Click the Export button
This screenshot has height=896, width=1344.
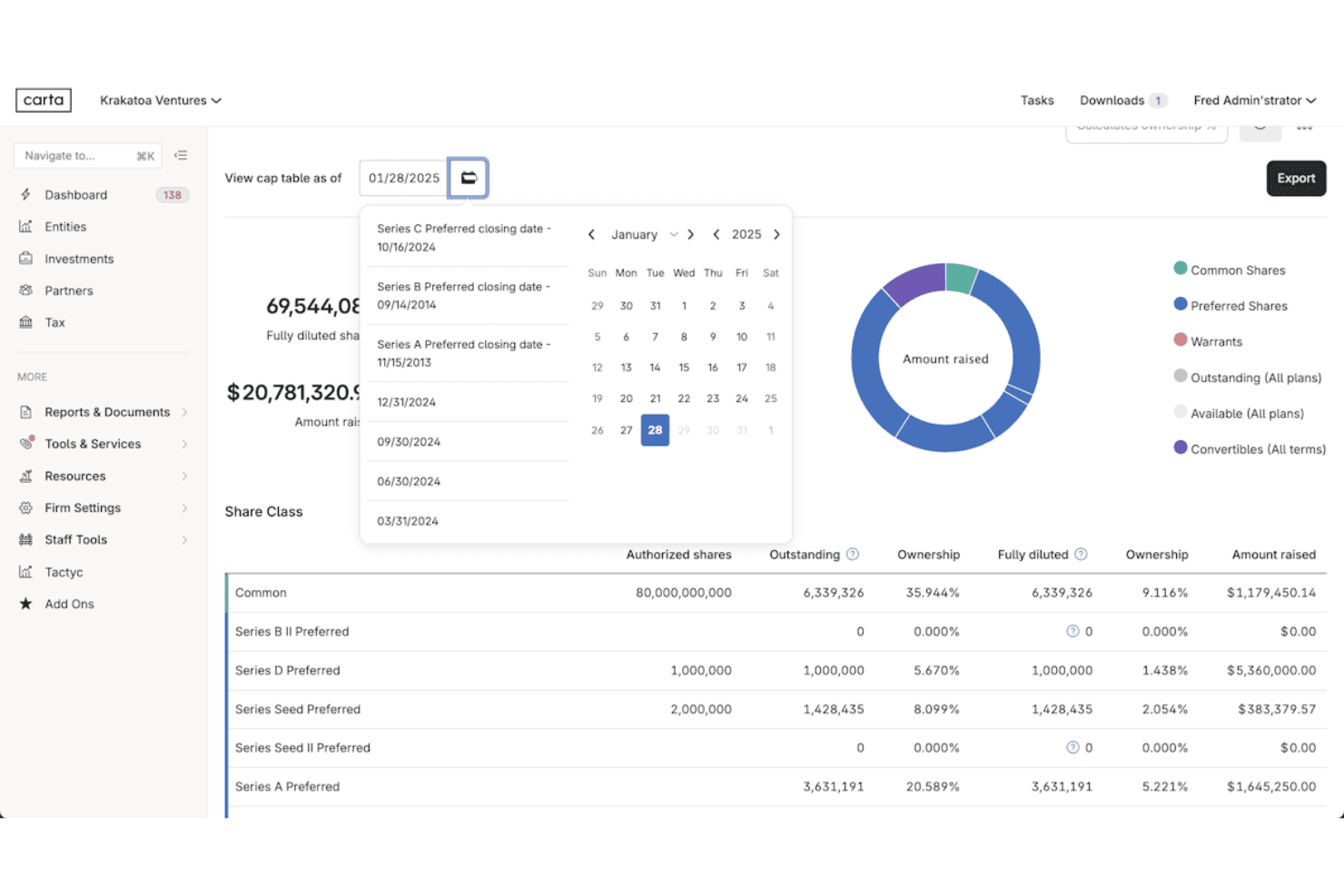(1296, 178)
